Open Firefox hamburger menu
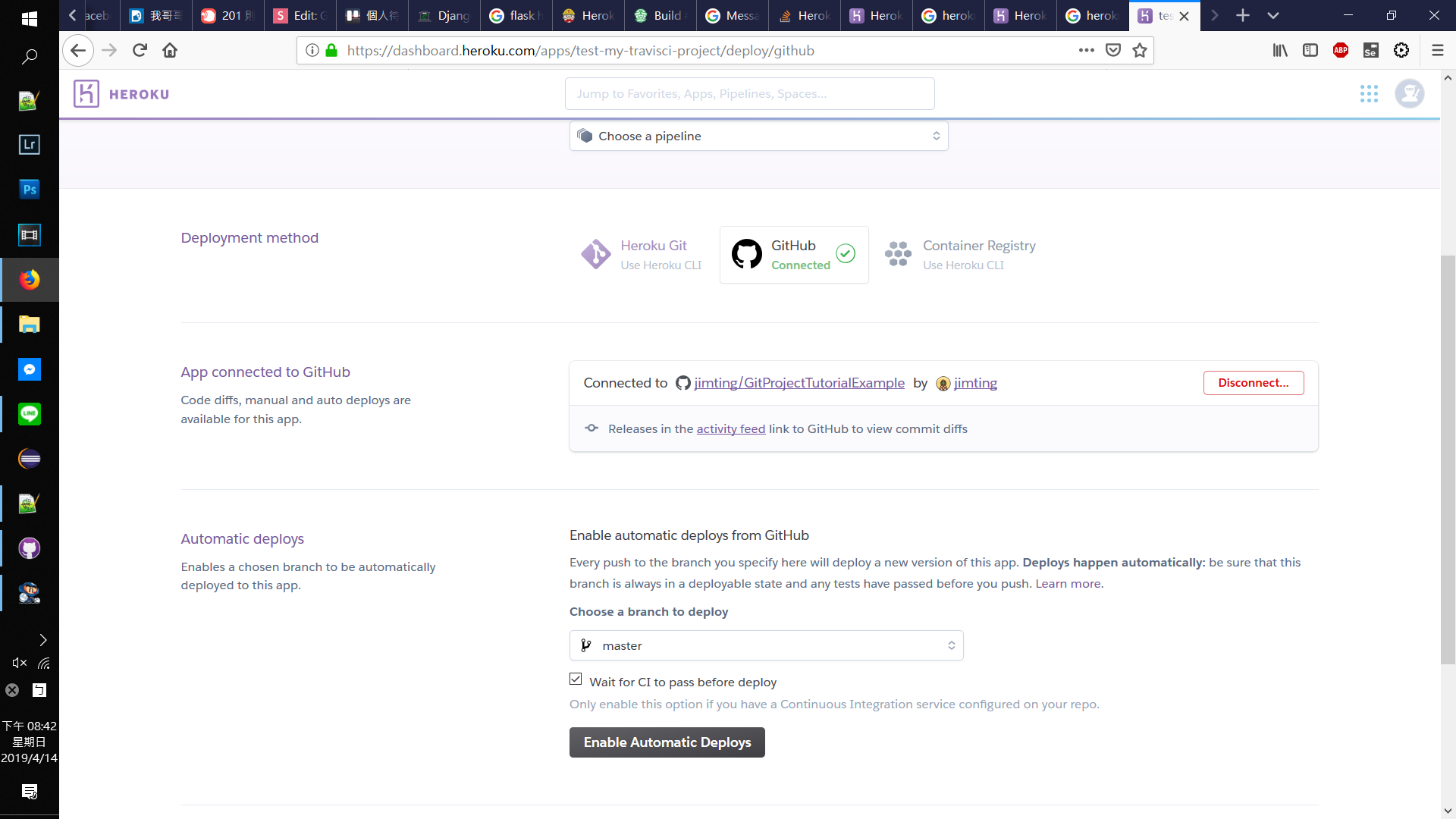The width and height of the screenshot is (1456, 819). (1437, 51)
